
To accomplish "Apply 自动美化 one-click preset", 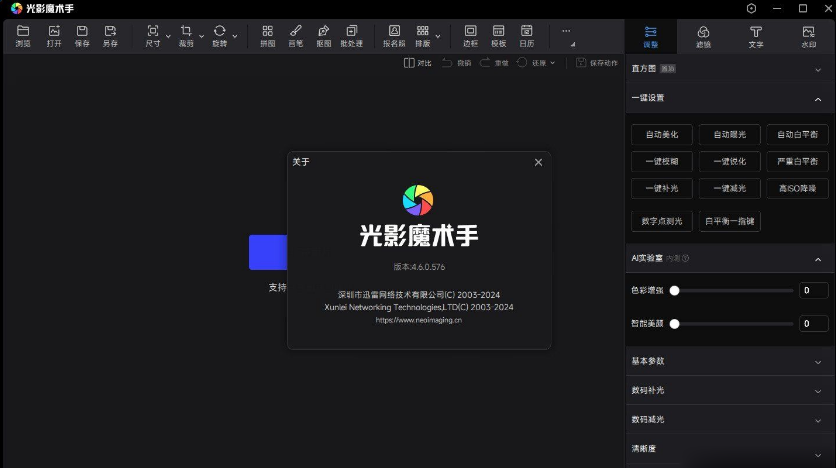I will point(662,134).
